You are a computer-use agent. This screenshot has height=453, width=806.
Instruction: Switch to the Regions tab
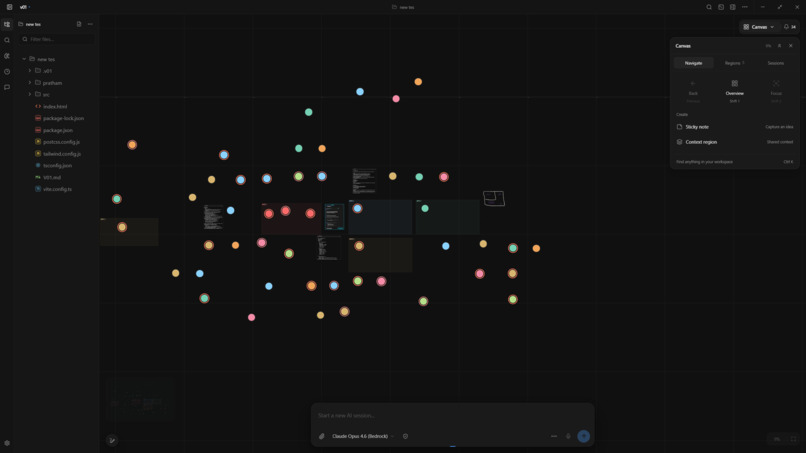click(735, 63)
